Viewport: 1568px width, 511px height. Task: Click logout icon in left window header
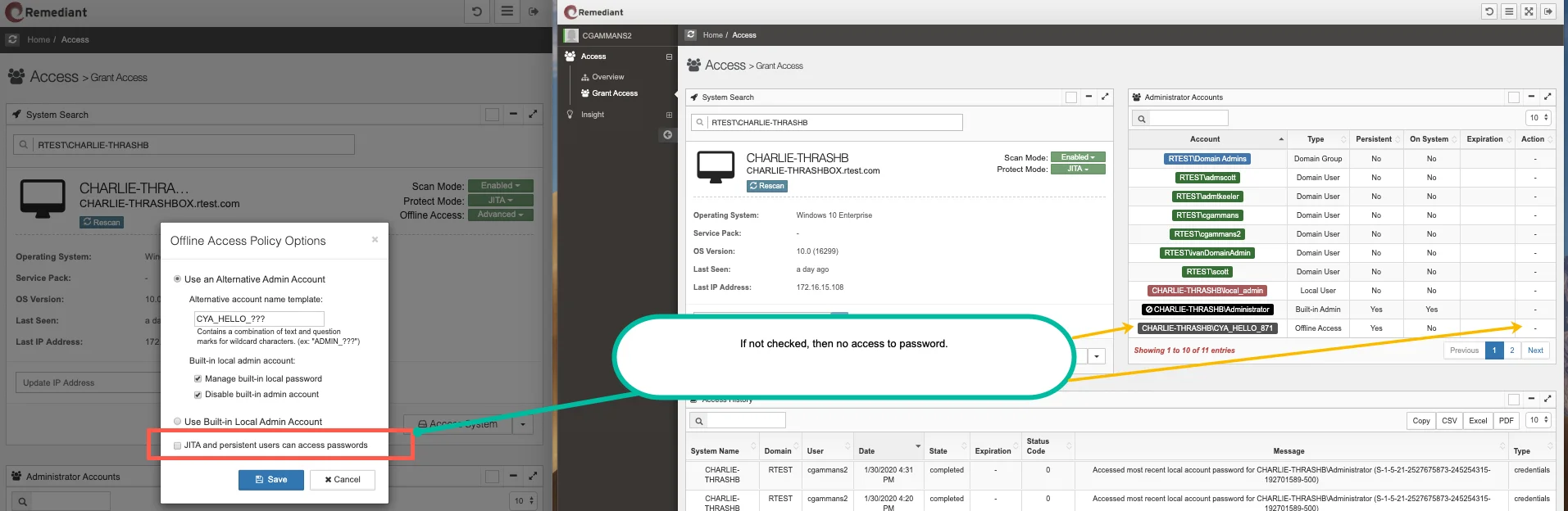point(534,11)
